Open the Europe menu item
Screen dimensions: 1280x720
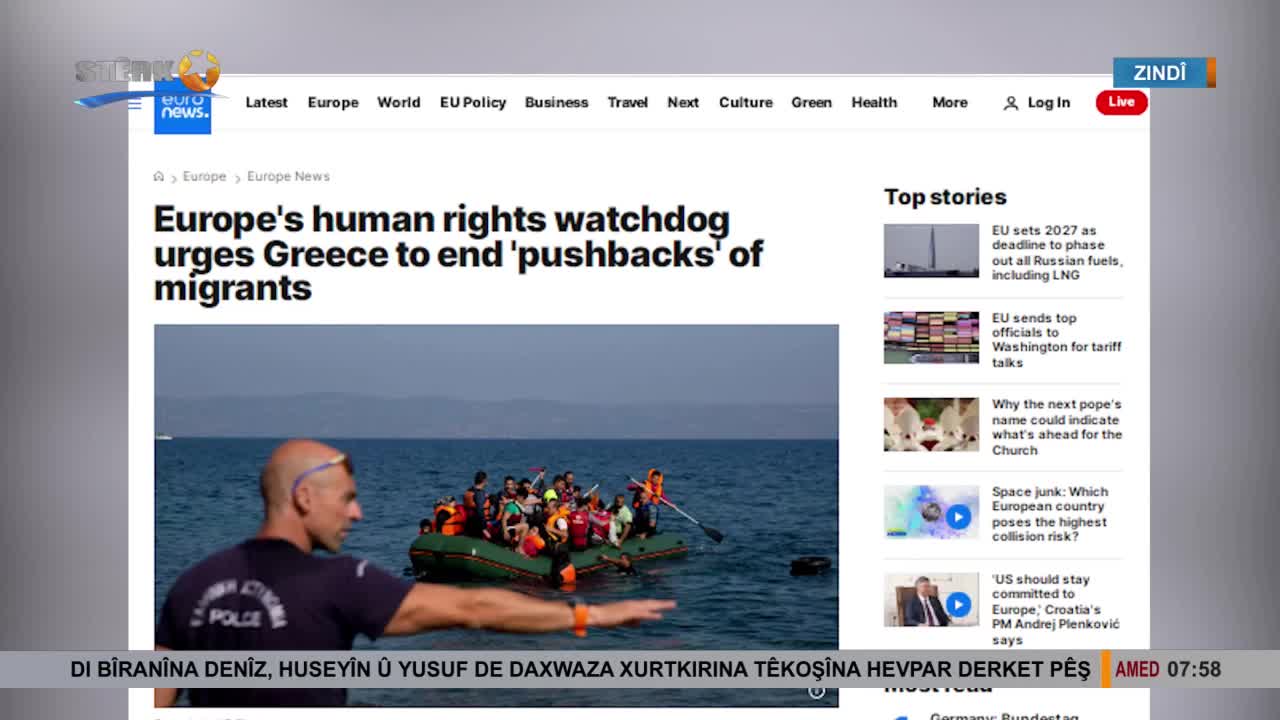333,102
